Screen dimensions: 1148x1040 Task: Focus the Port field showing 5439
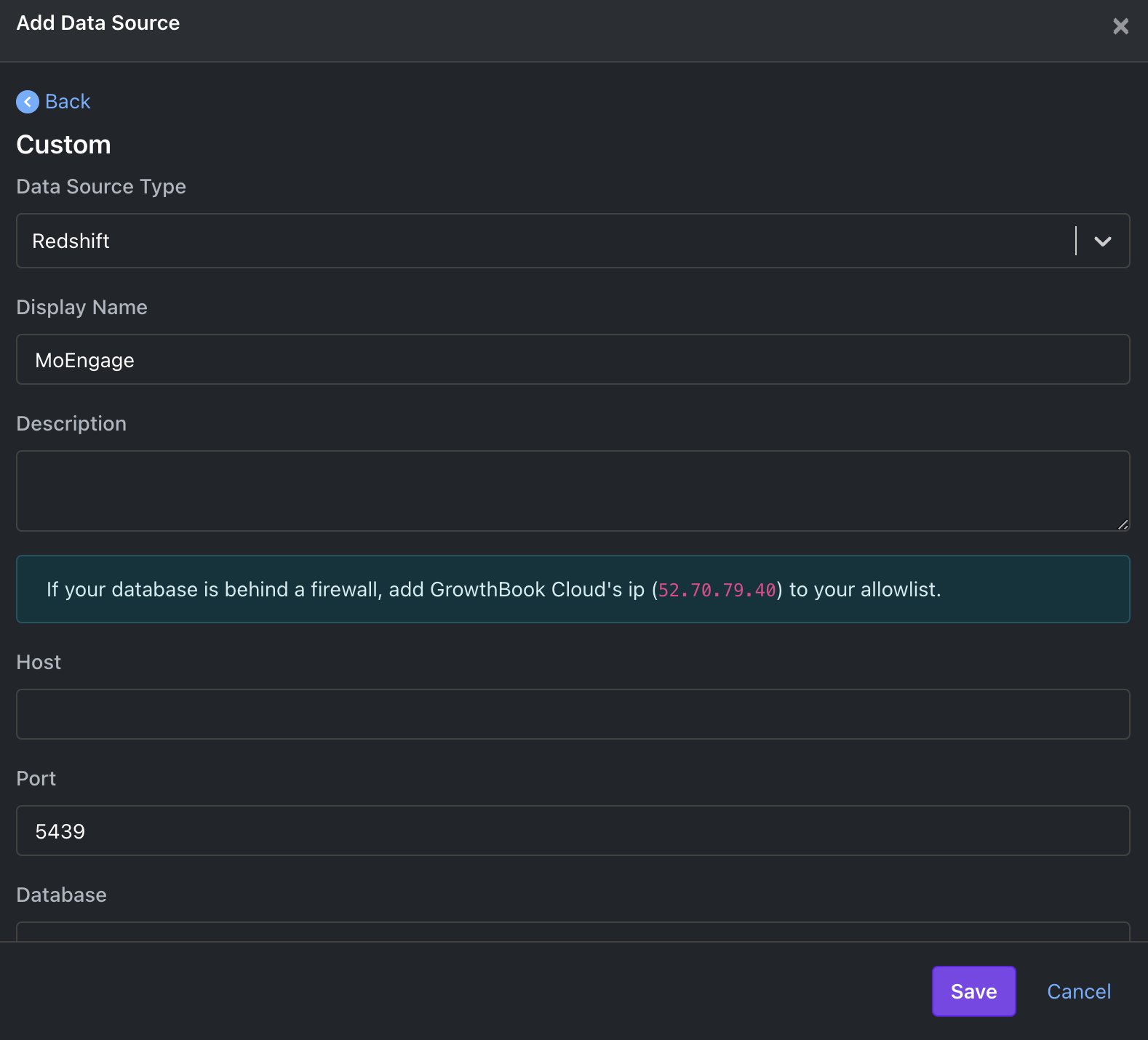(x=573, y=831)
